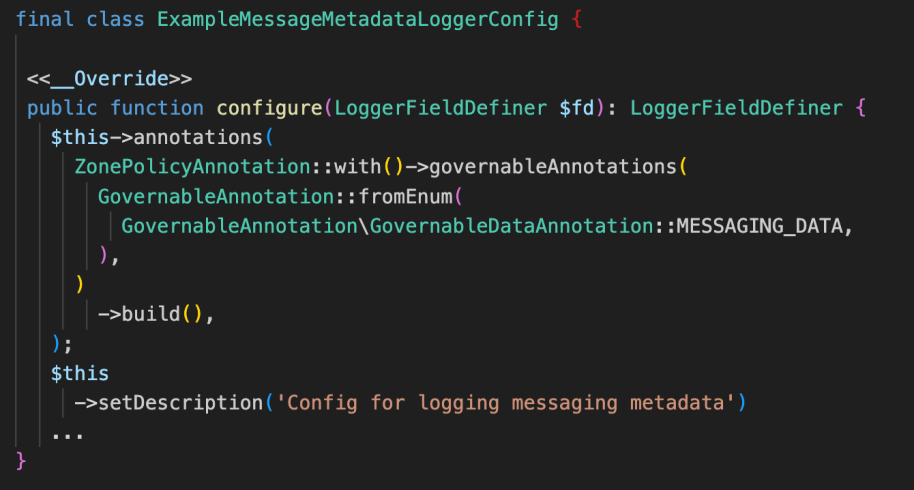Click the ellipsis placeholder line
Screen dimensions: 914x490
[68, 435]
